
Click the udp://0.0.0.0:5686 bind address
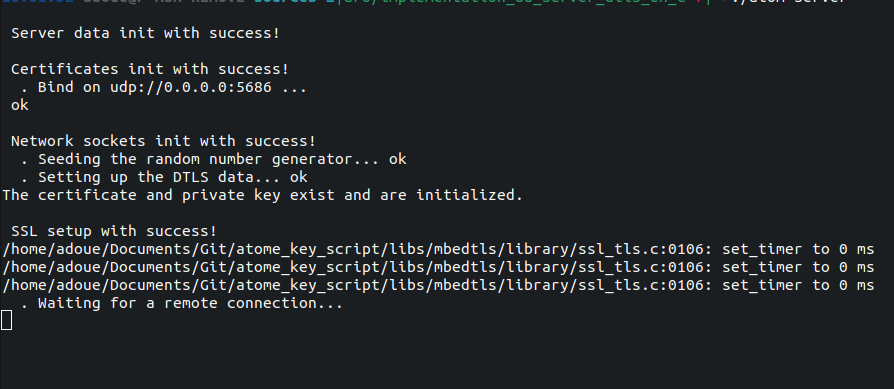click(x=190, y=87)
